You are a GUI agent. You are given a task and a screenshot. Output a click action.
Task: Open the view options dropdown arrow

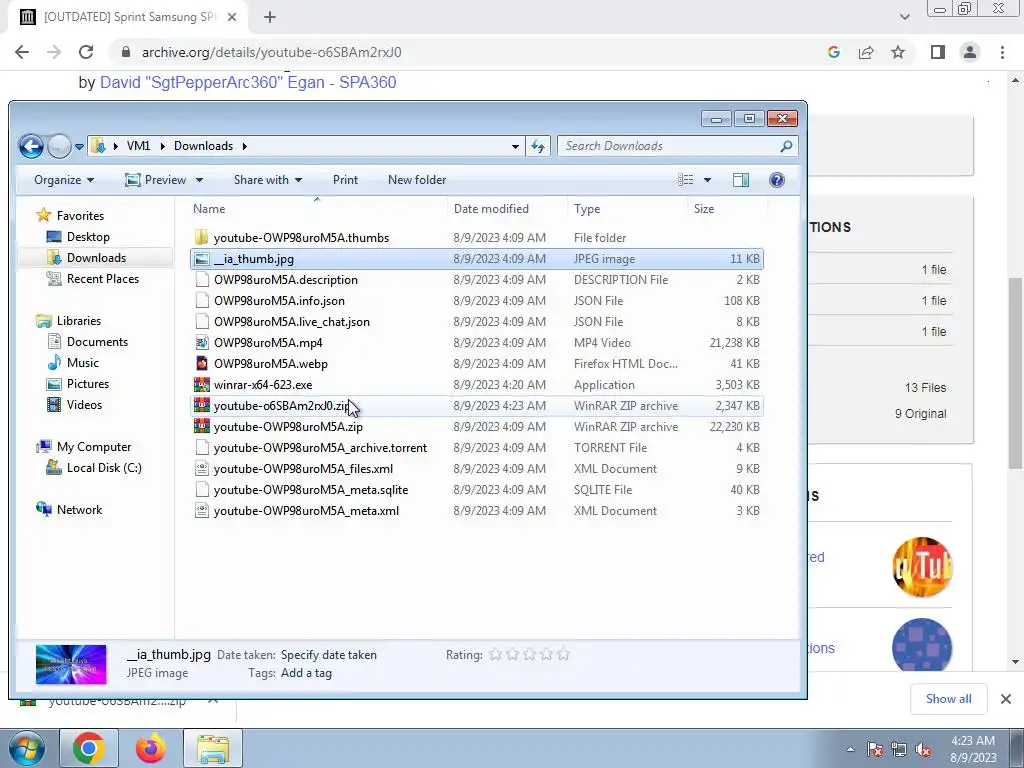click(707, 180)
